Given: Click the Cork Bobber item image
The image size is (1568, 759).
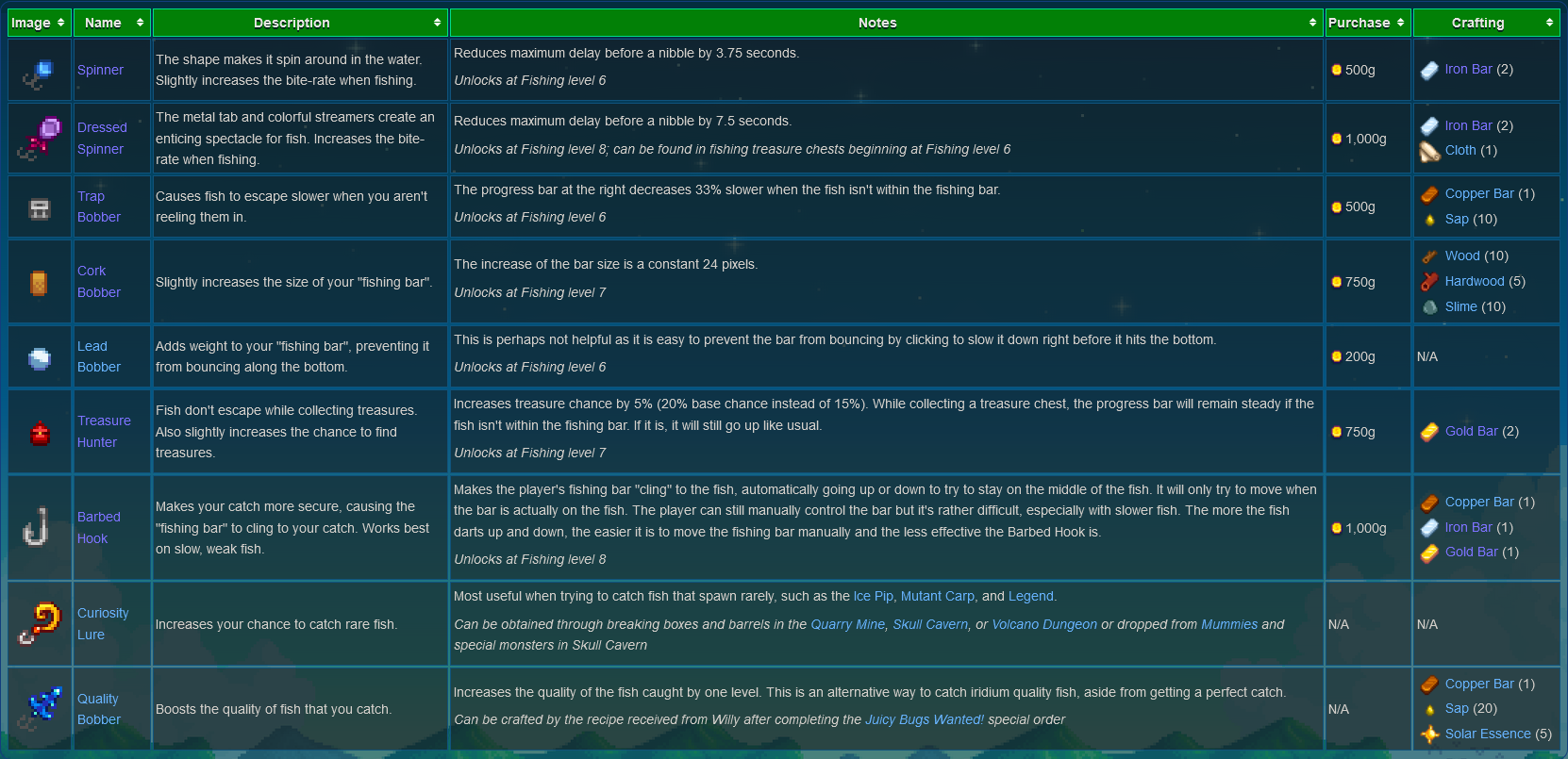Looking at the screenshot, I should 40,282.
